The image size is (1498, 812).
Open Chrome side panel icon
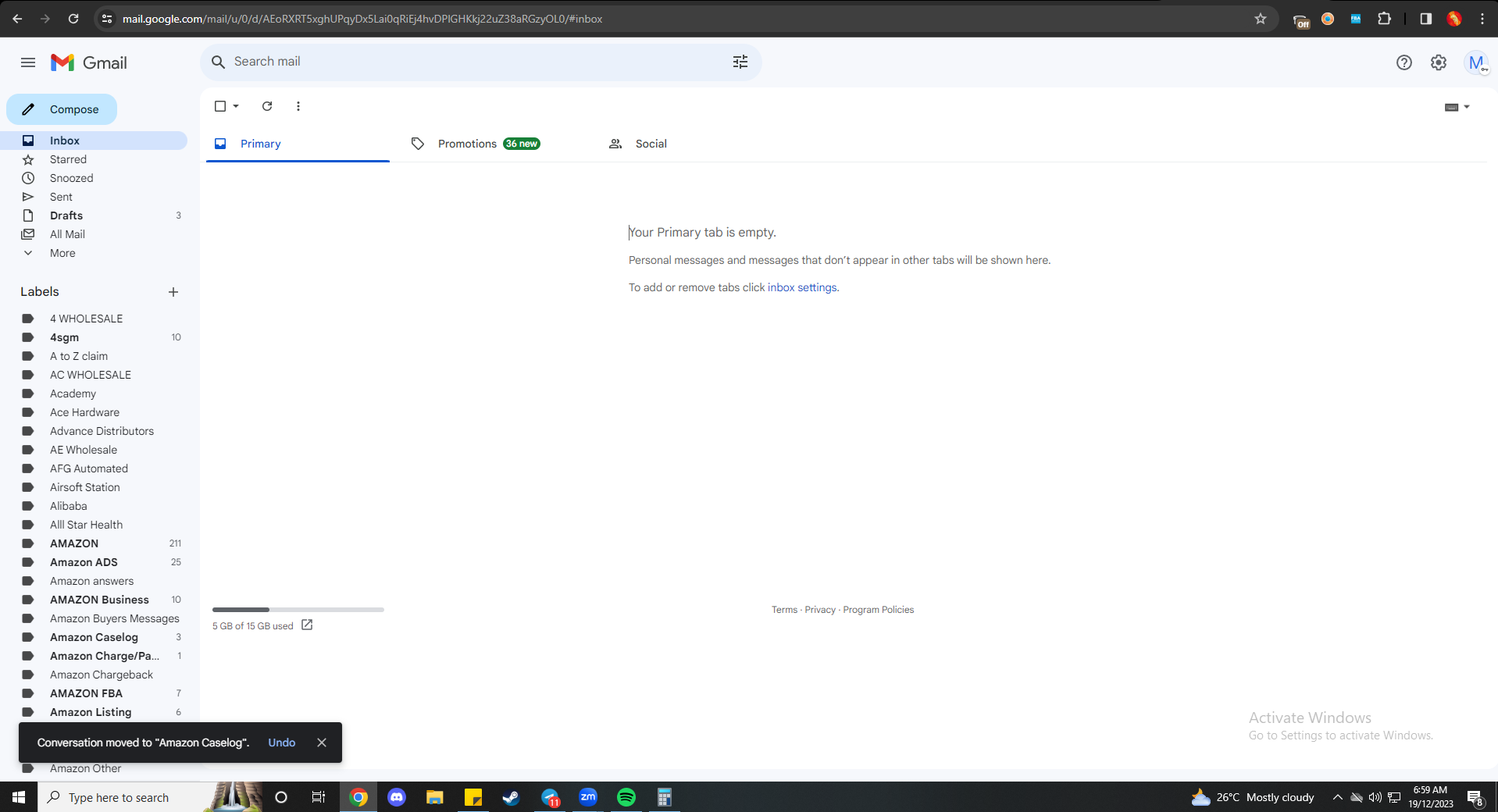[1425, 19]
